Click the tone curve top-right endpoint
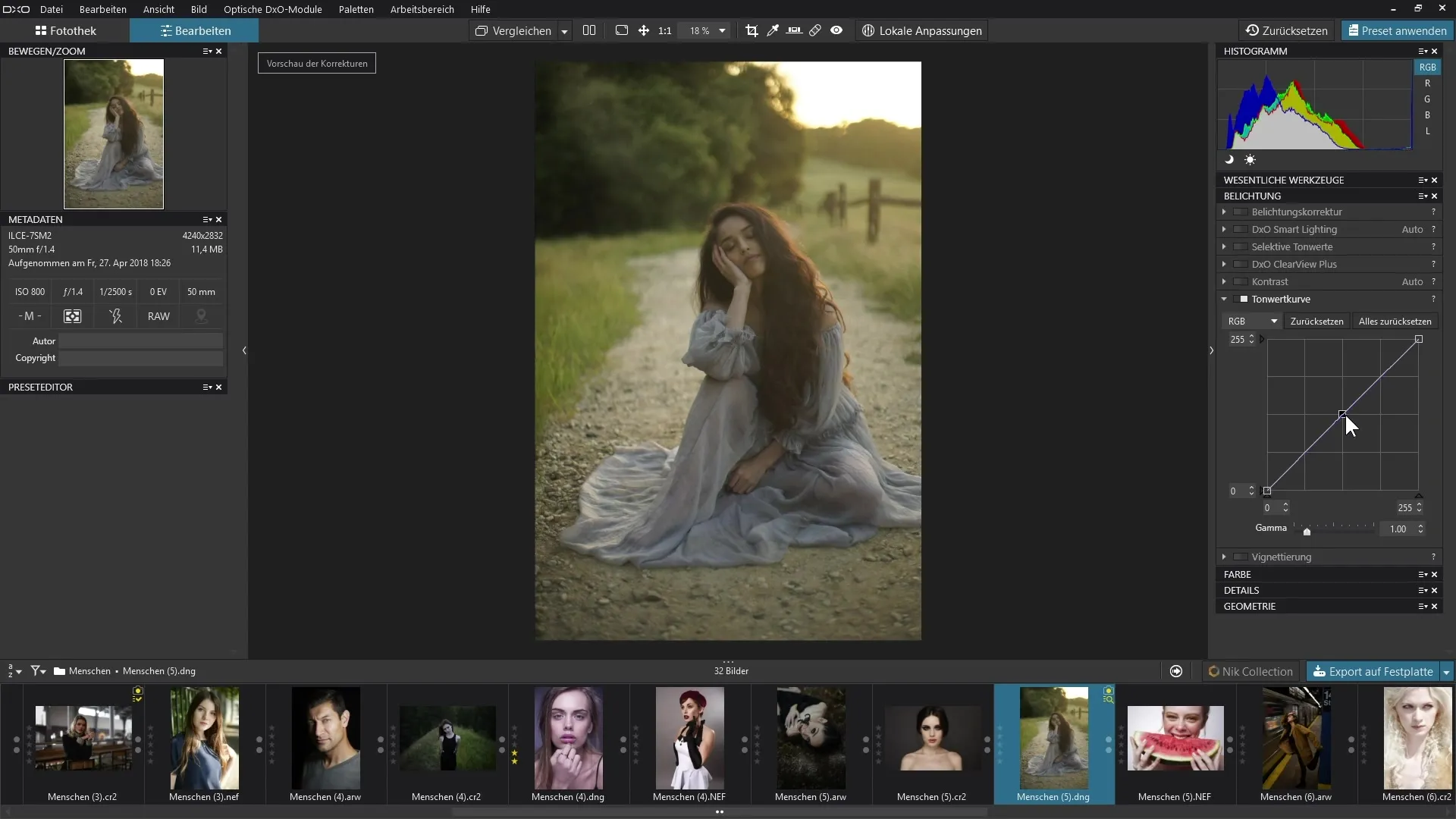 click(x=1419, y=339)
